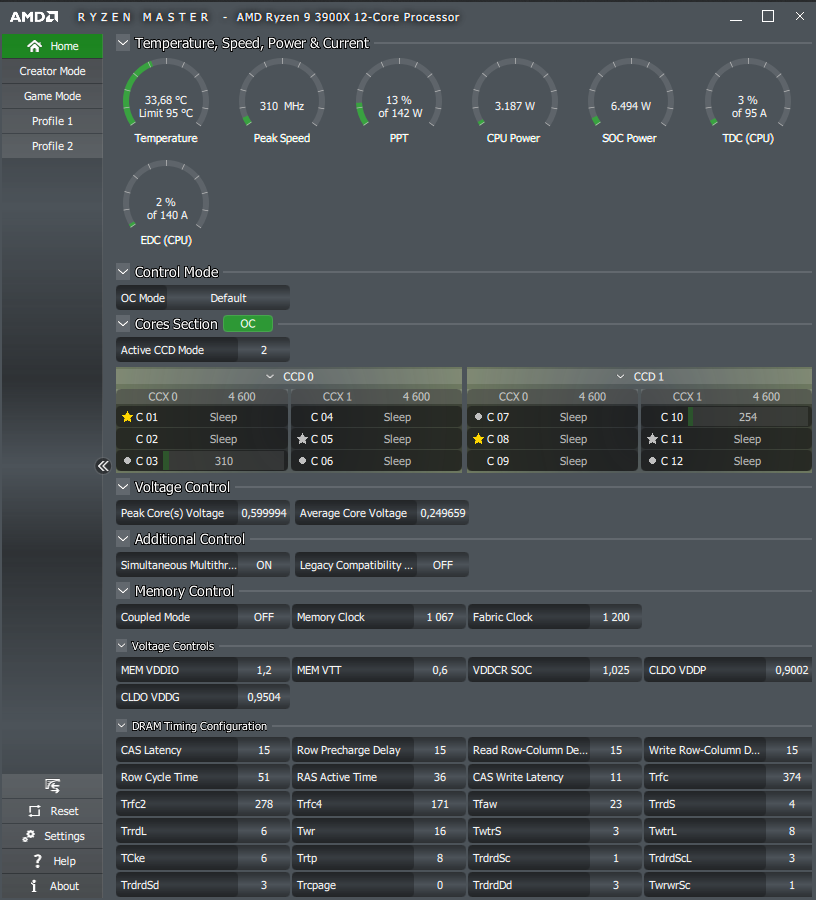Click the dot marker on core C 07
The height and width of the screenshot is (900, 816).
478,417
